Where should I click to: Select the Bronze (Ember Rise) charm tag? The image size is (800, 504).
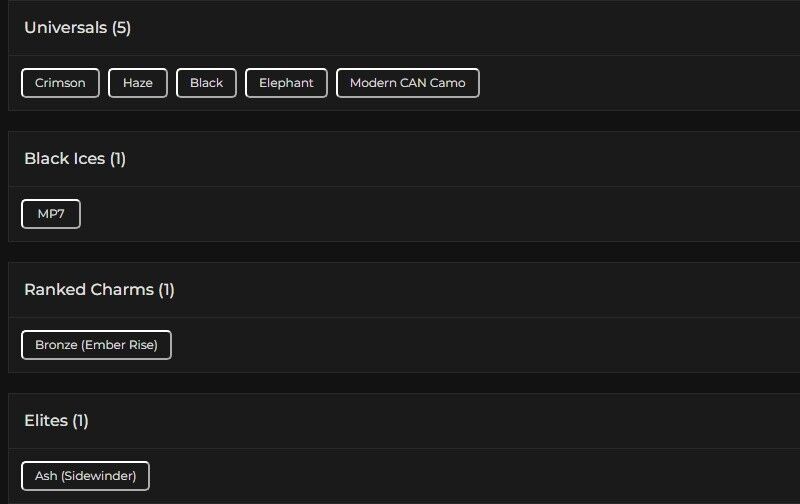pos(96,345)
